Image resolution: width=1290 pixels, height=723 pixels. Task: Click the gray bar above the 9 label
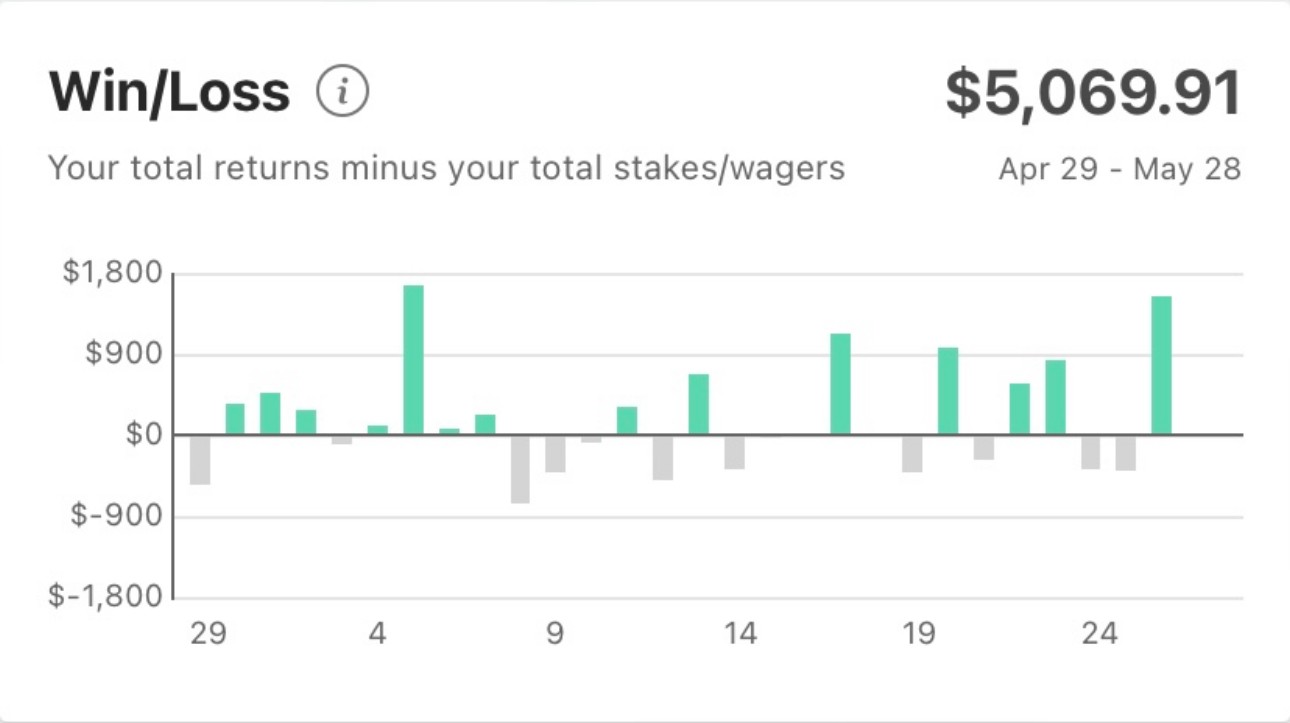pos(555,454)
